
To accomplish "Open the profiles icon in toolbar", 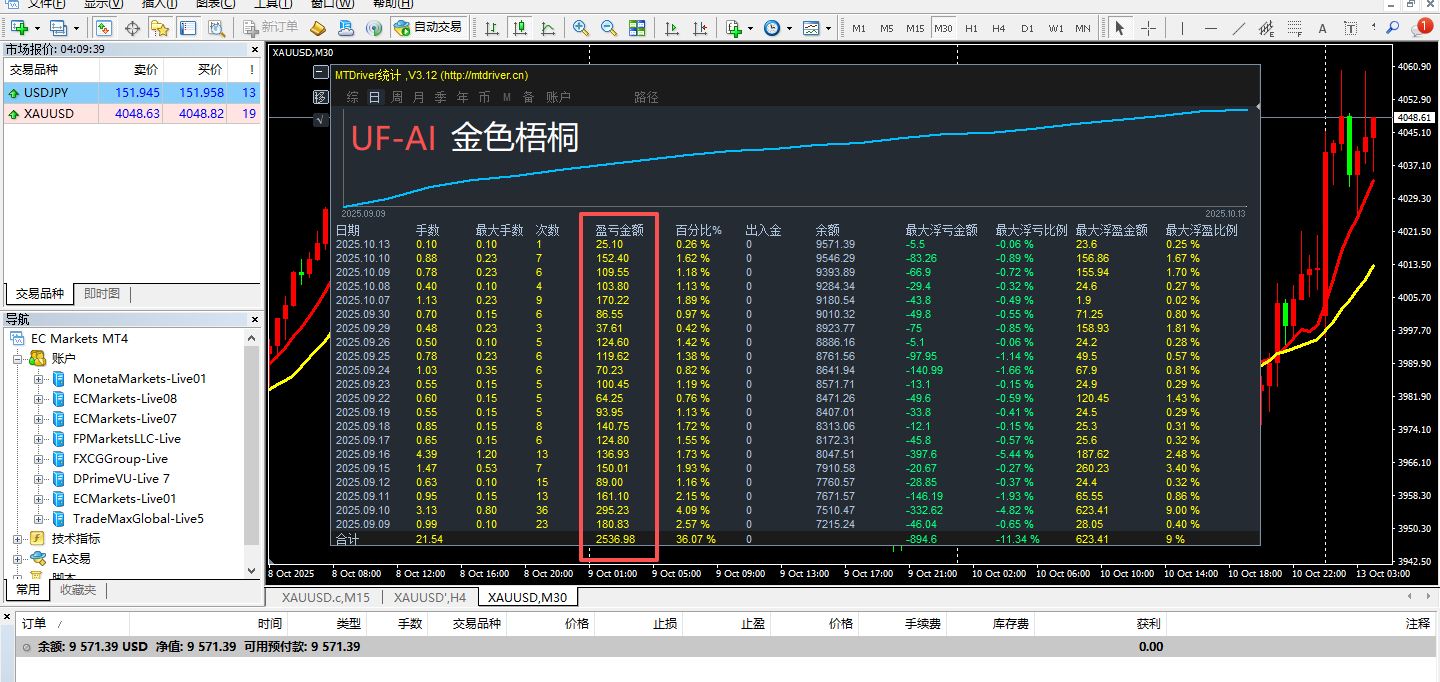I will (59, 28).
